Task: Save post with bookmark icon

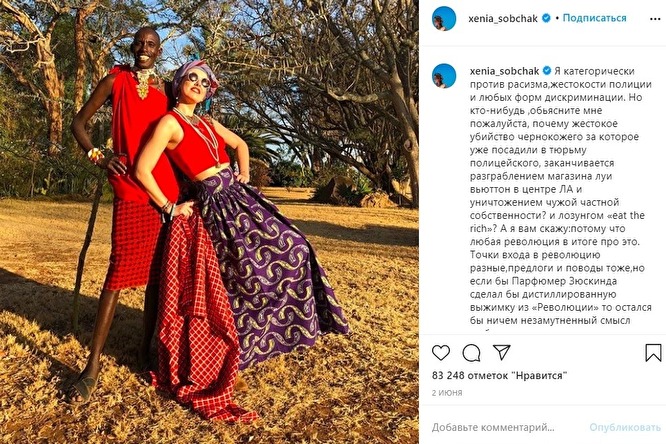Action: tap(653, 353)
